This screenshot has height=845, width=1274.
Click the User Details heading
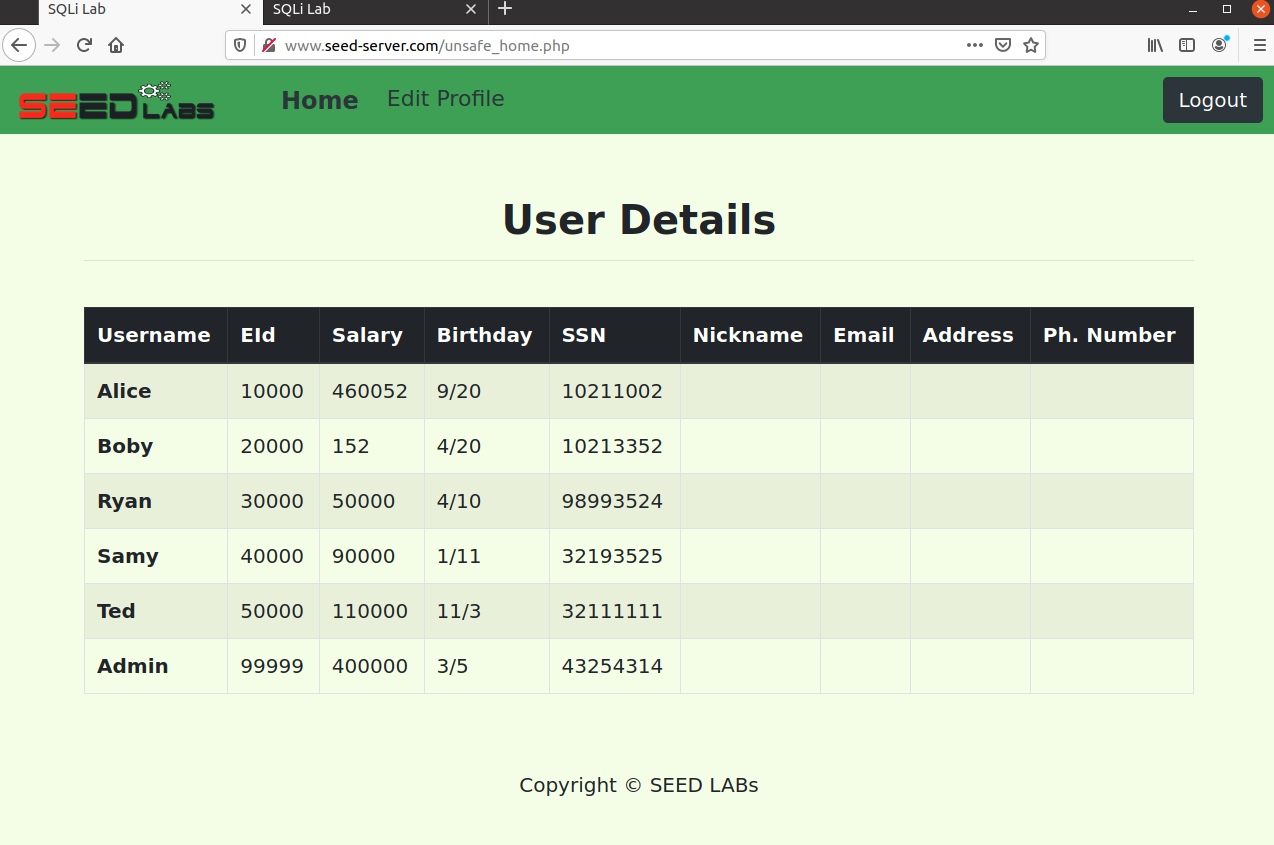tap(639, 220)
